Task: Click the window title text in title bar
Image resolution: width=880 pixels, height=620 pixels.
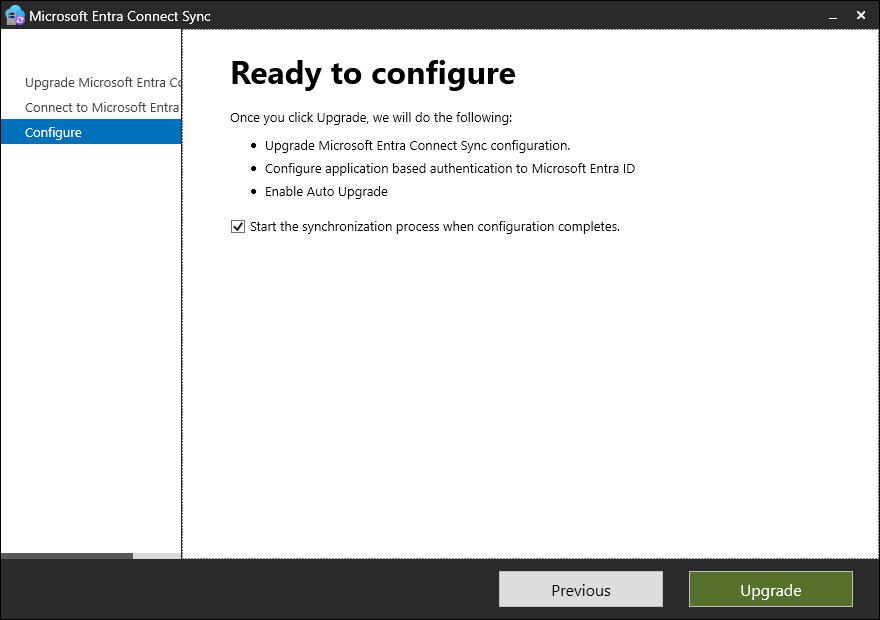Action: [x=120, y=16]
